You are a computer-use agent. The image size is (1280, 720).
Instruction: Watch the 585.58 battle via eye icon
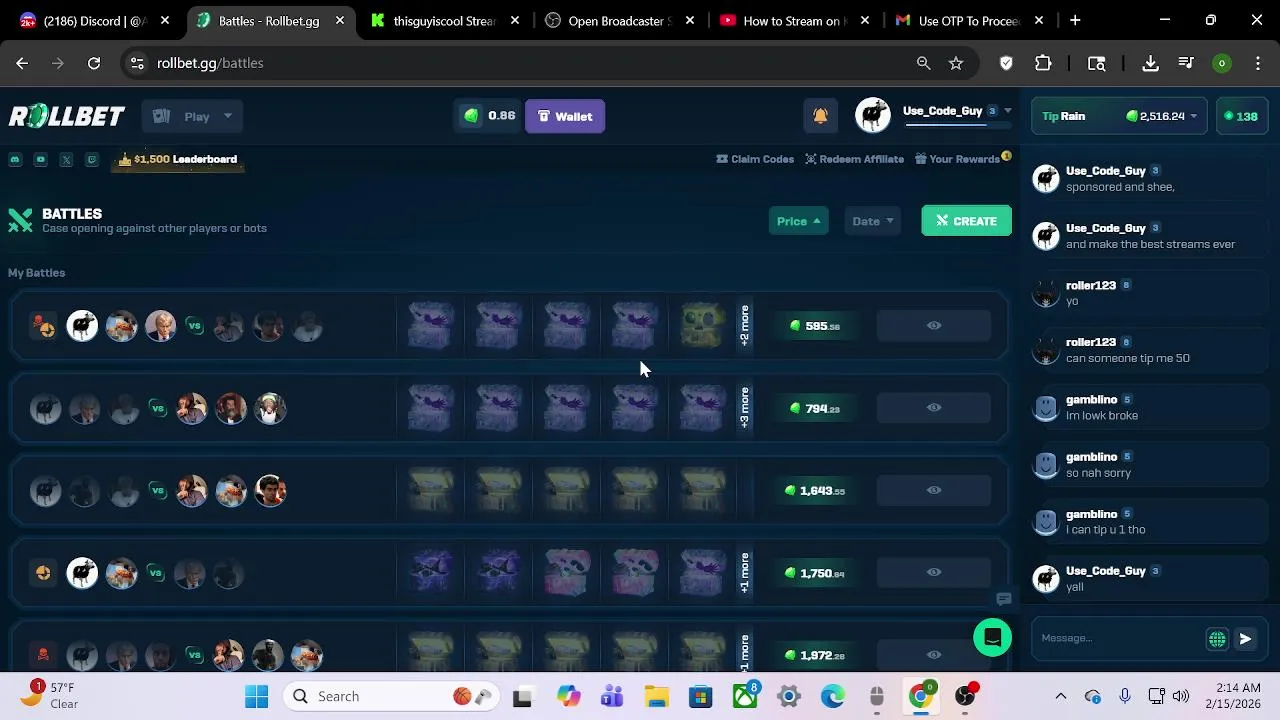(x=934, y=326)
